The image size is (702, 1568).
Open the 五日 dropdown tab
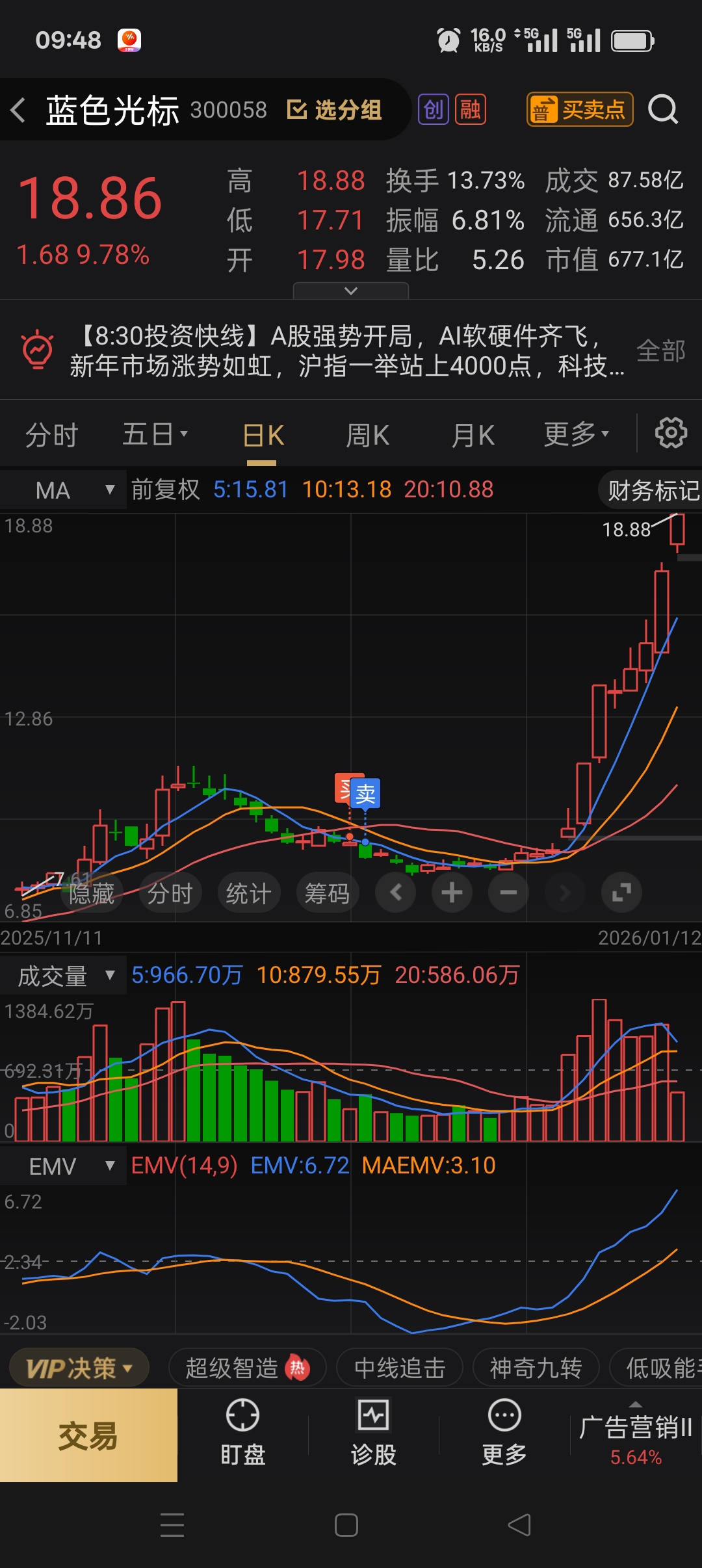155,434
